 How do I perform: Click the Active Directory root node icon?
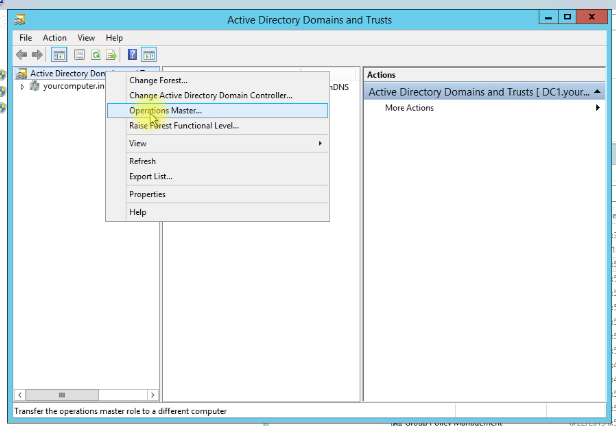click(x=21, y=73)
